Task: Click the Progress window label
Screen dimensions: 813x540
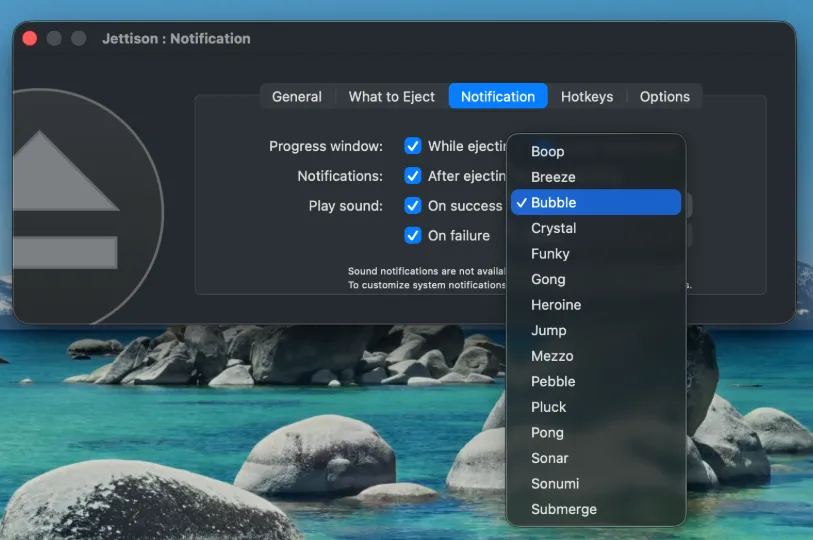Action: pyautogui.click(x=326, y=146)
